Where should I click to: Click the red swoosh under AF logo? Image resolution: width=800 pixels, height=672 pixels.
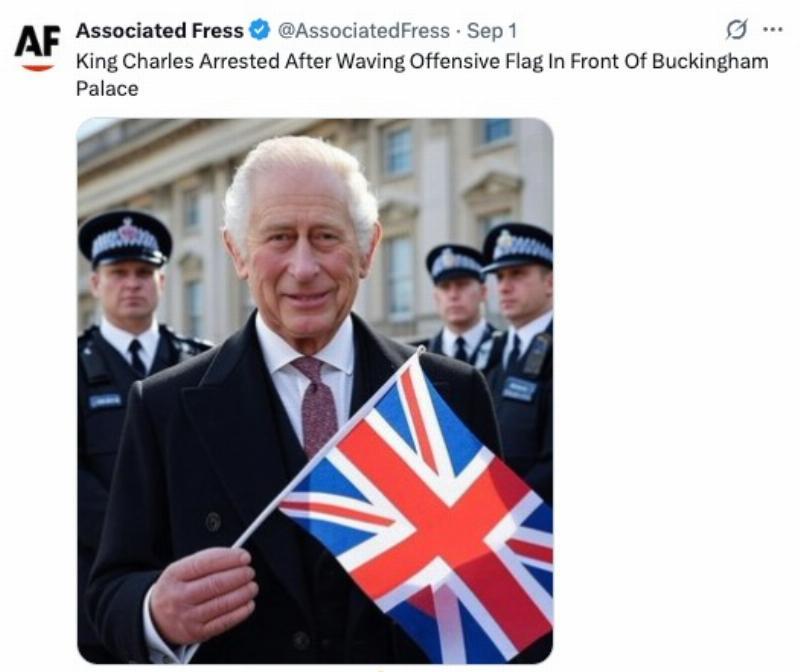coord(38,67)
